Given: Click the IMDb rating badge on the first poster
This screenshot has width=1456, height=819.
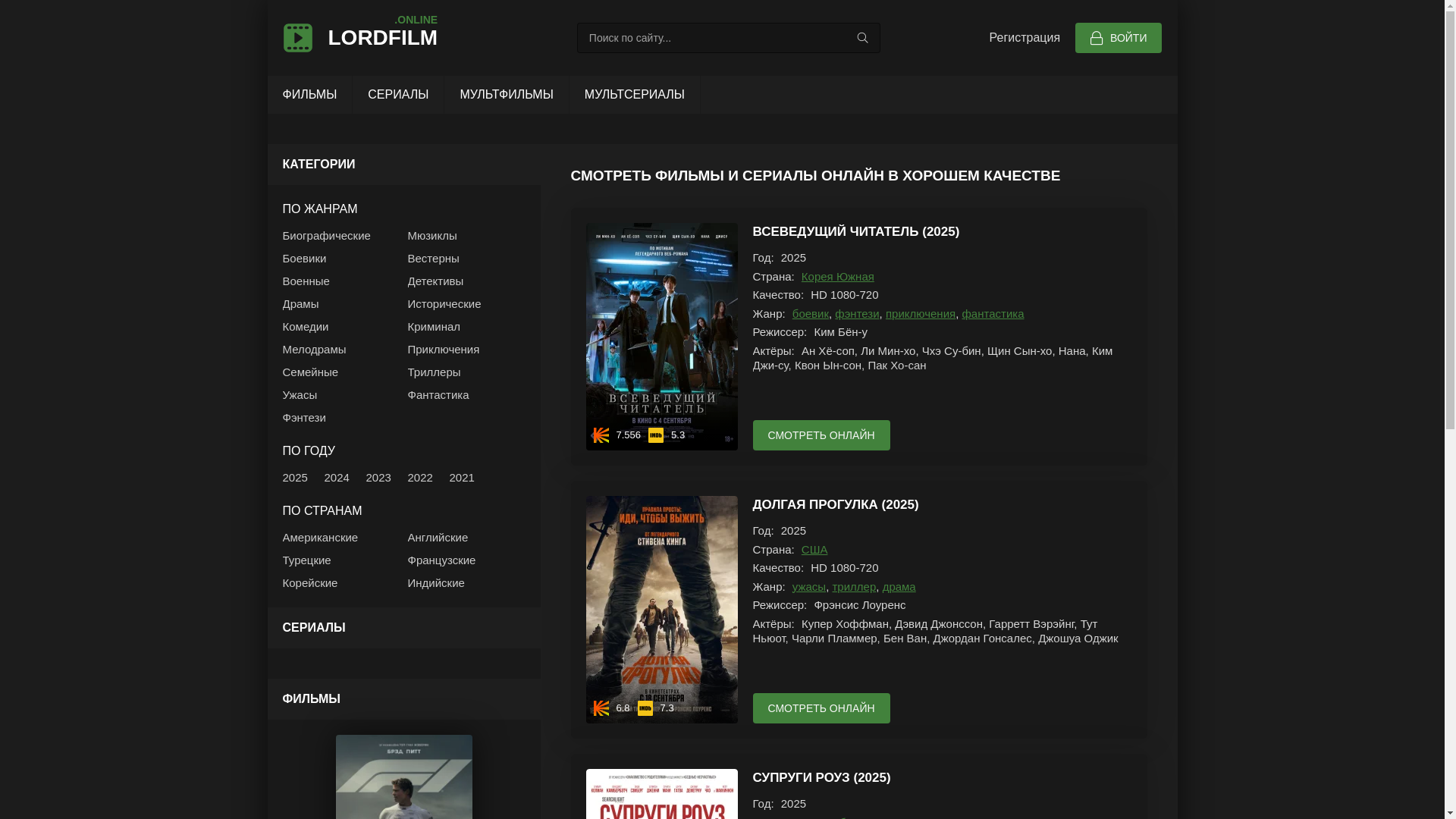Looking at the screenshot, I should (x=656, y=435).
